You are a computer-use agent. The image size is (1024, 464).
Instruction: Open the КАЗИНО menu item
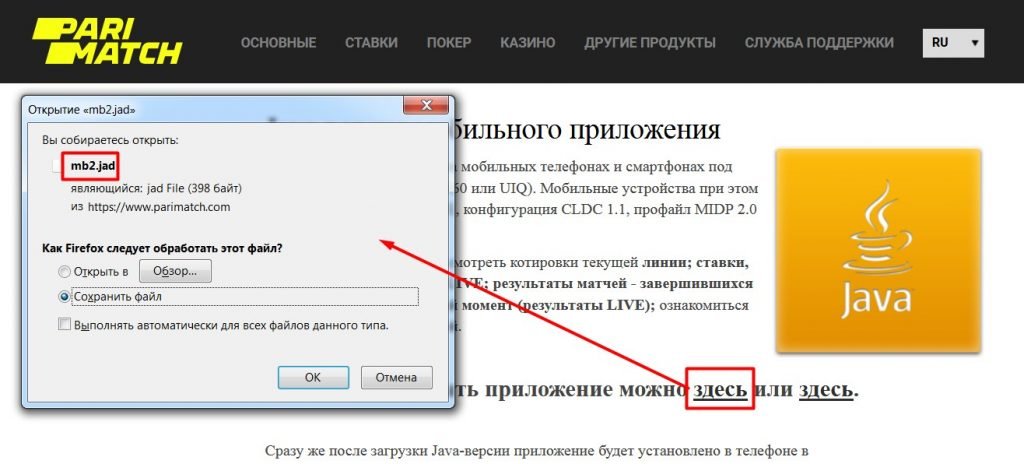(x=528, y=43)
